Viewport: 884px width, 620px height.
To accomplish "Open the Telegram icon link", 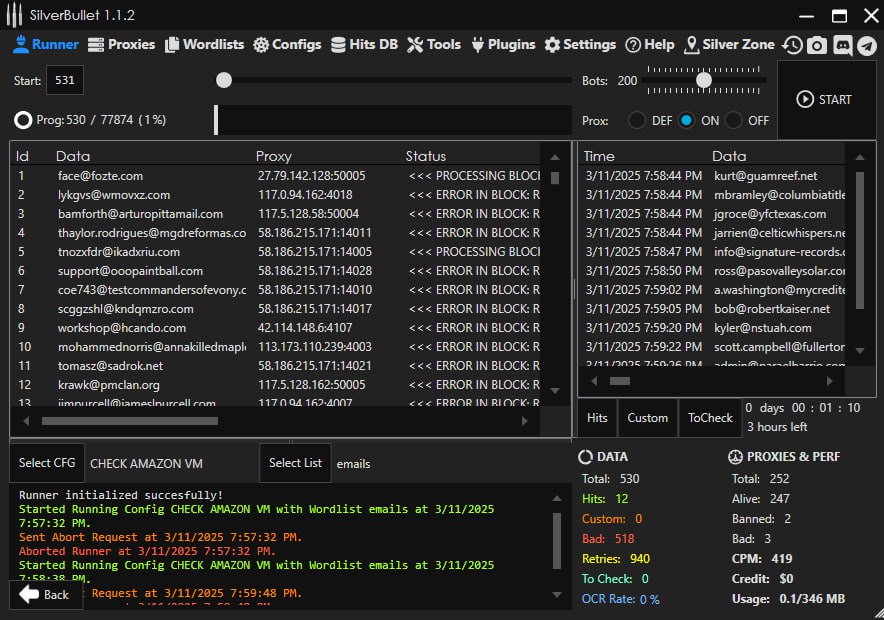I will (867, 45).
